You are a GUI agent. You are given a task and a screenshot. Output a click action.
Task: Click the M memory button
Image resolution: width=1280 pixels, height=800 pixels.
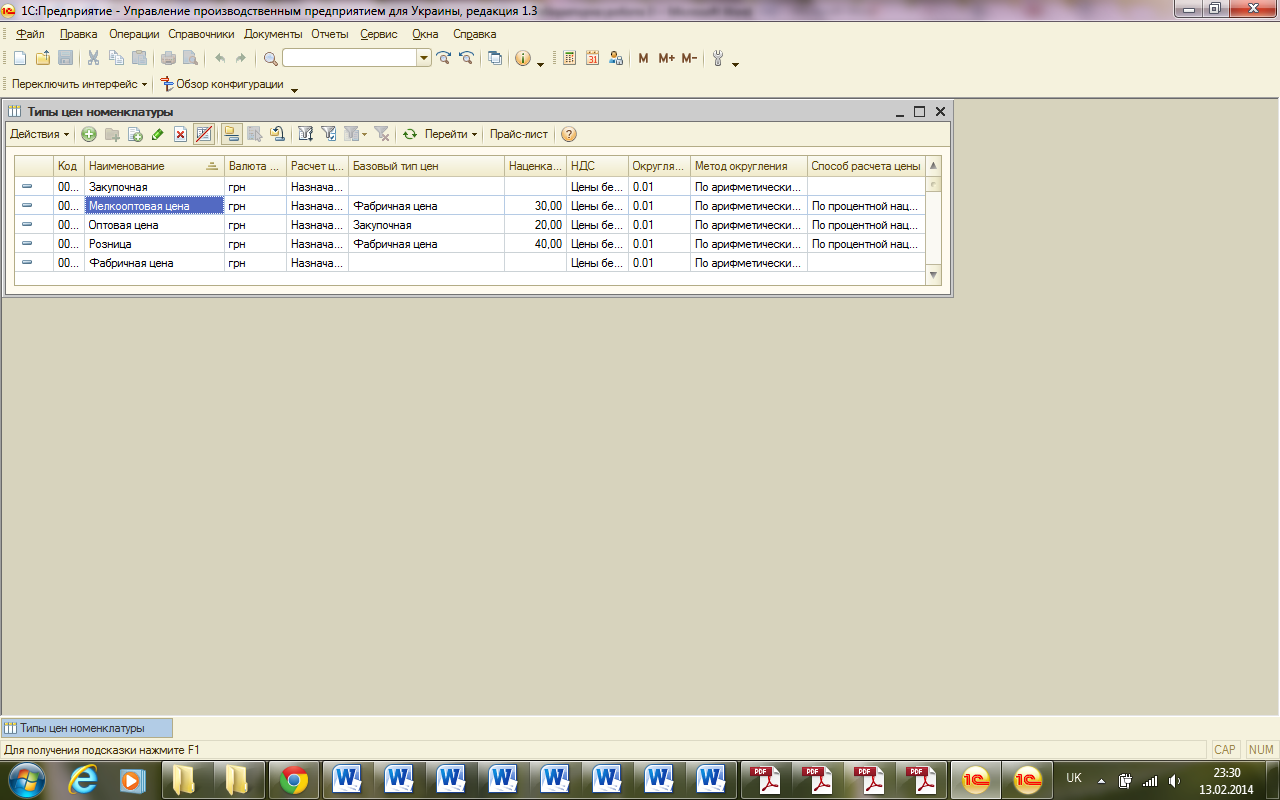643,59
